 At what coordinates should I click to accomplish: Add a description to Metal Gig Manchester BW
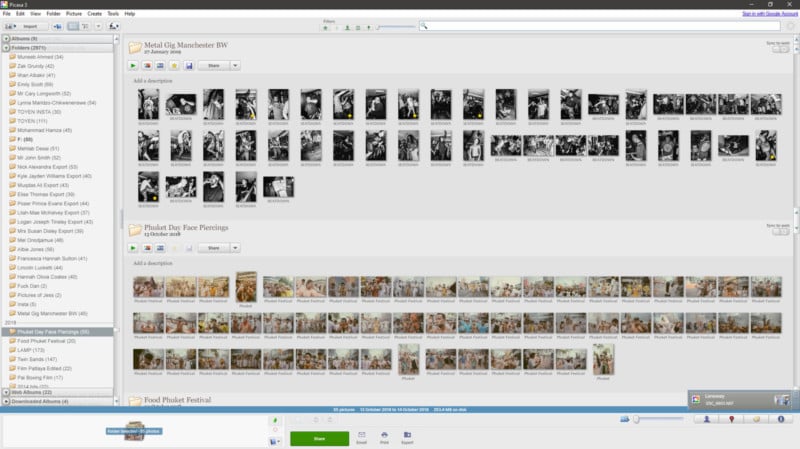tap(153, 81)
